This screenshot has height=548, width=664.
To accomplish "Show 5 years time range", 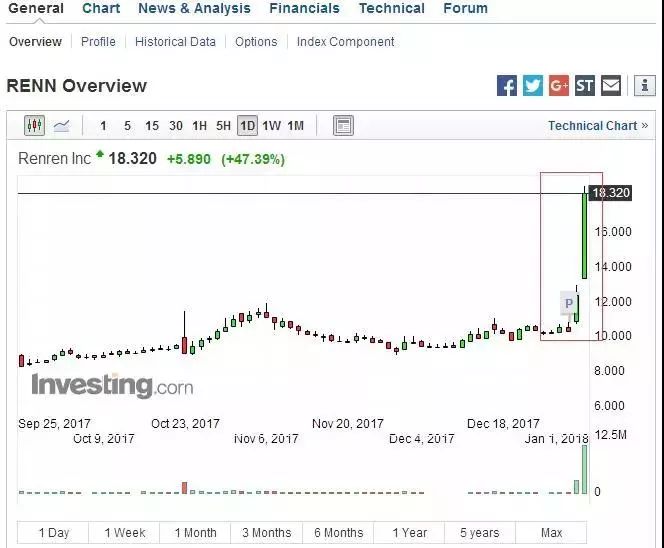I will point(480,533).
